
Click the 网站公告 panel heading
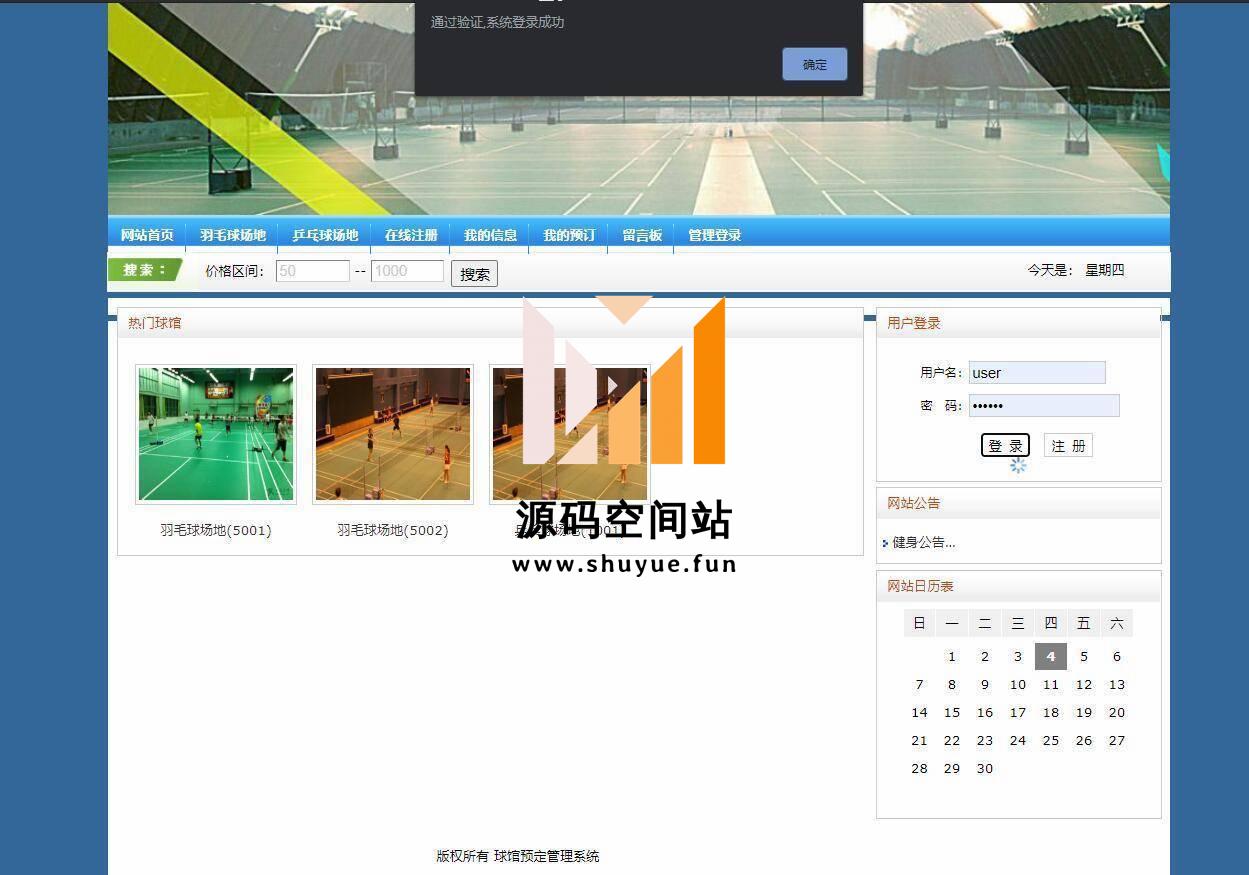pyautogui.click(x=914, y=503)
